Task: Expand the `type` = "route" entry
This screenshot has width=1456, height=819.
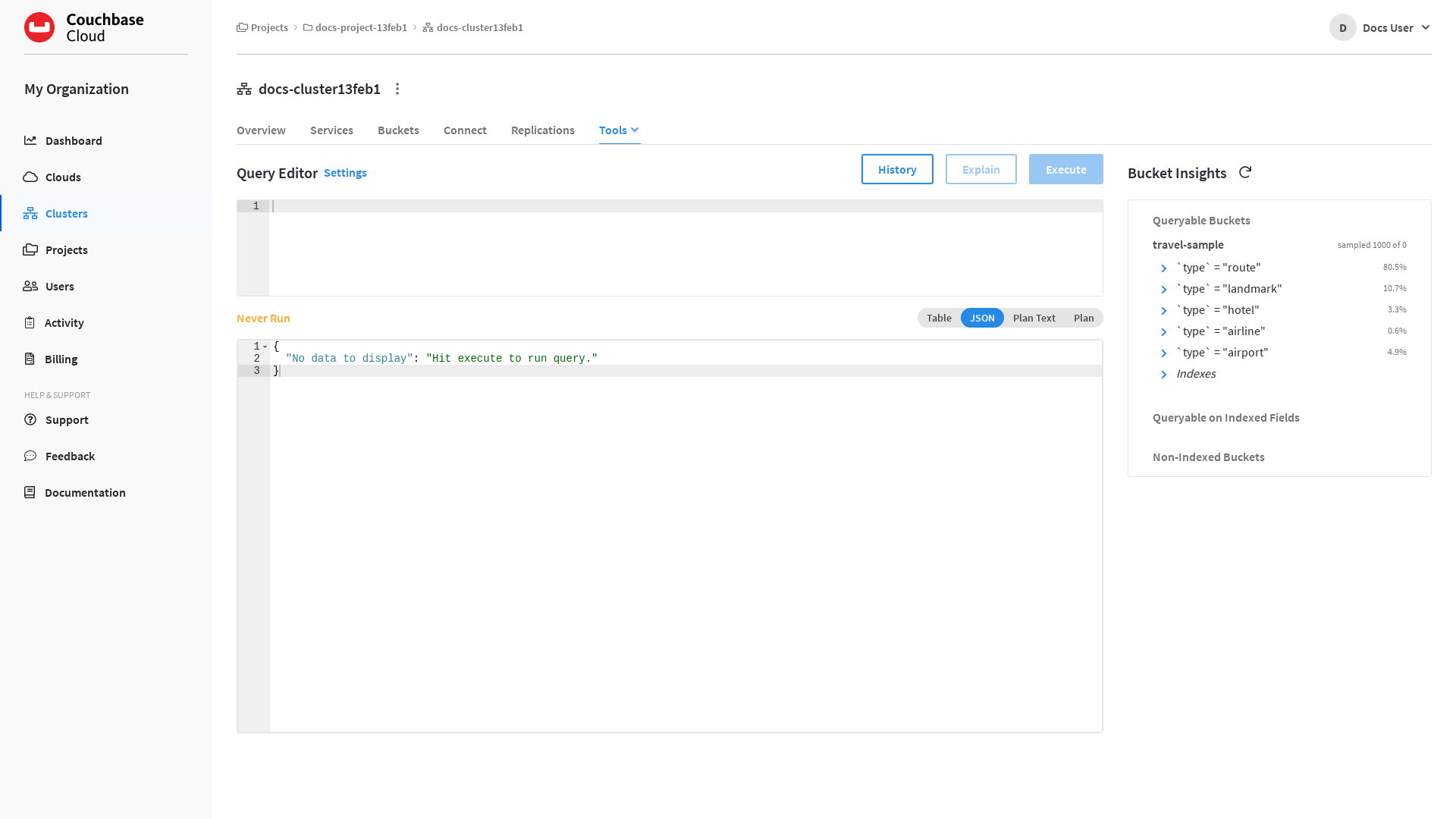Action: pos(1164,268)
